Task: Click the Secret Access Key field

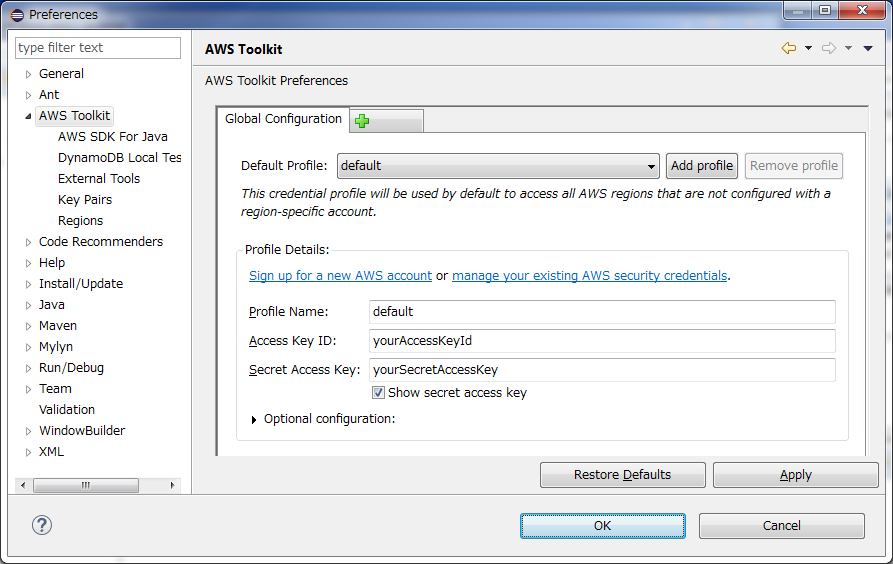Action: tap(602, 370)
